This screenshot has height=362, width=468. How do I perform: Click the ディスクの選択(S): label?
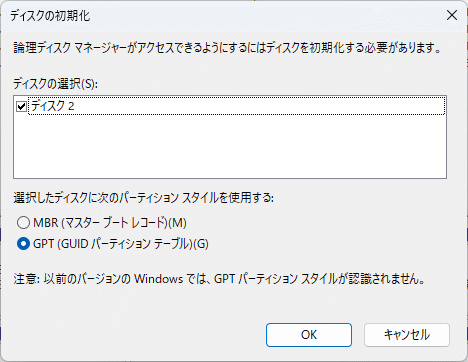pos(55,83)
